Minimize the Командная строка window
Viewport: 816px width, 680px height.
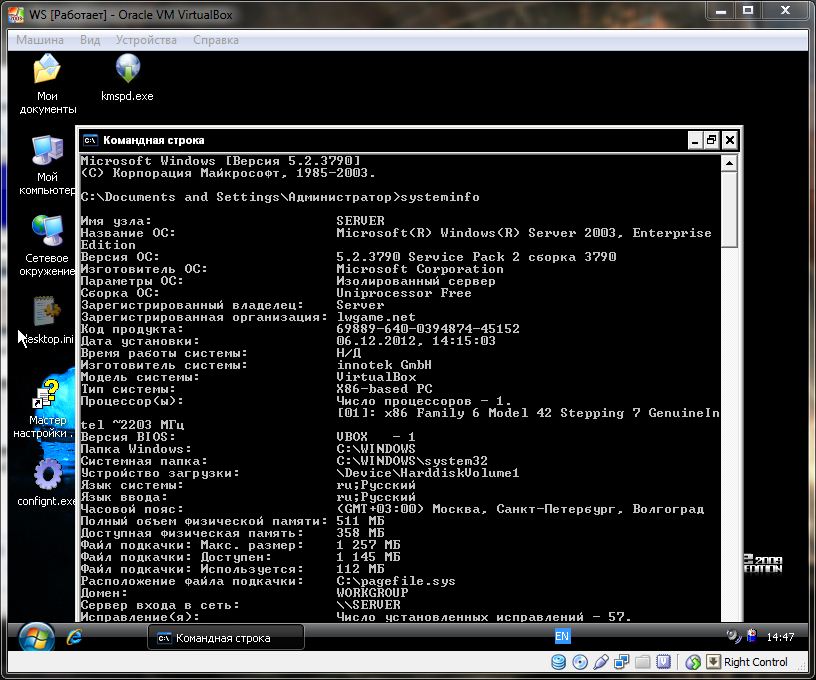pos(695,140)
